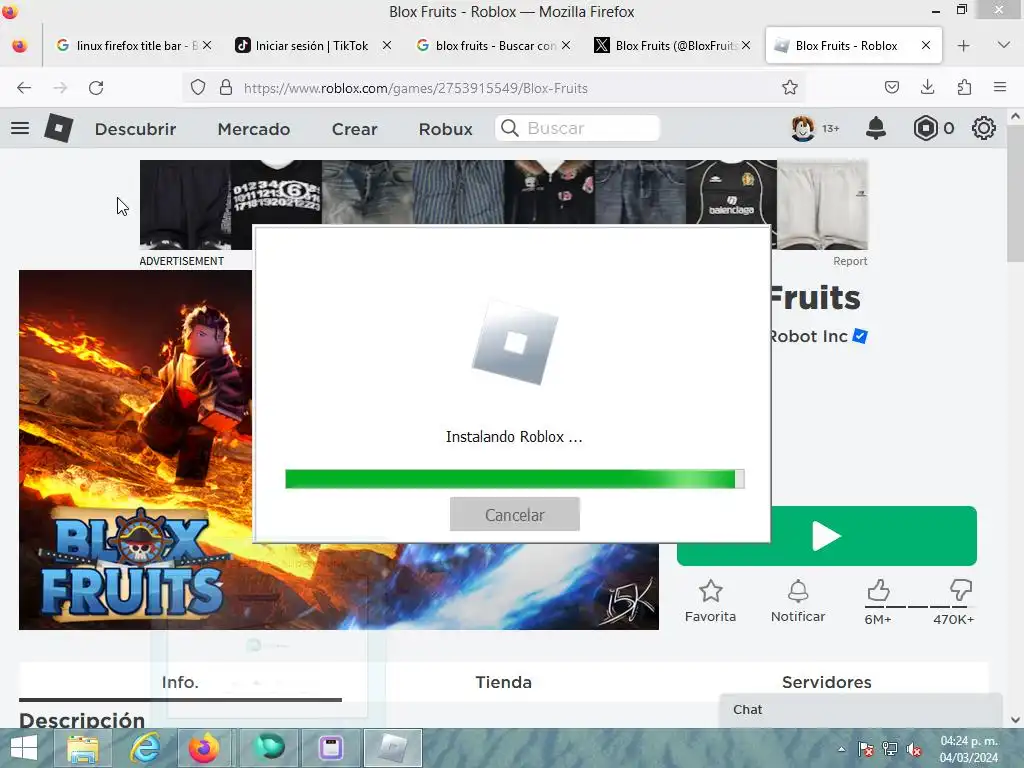
Task: Switch to Iniciar sesión TikTok tab
Action: [x=312, y=46]
